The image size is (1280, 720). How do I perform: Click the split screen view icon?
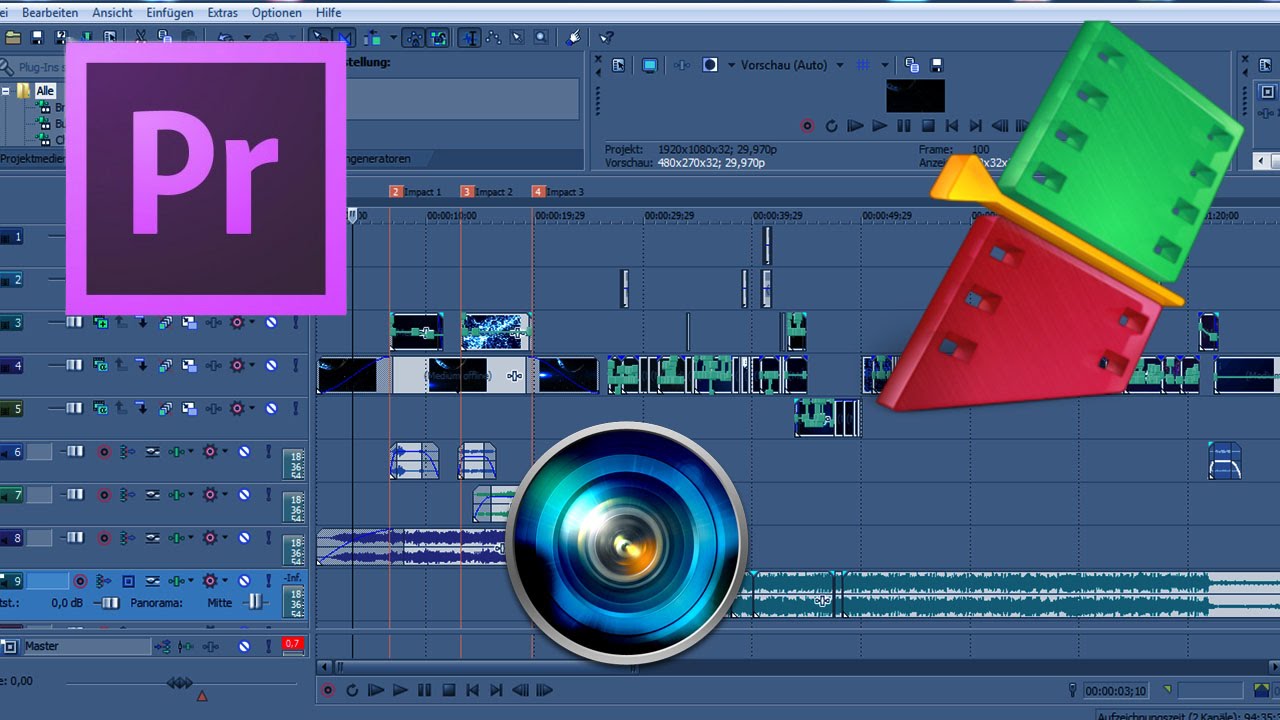click(710, 65)
